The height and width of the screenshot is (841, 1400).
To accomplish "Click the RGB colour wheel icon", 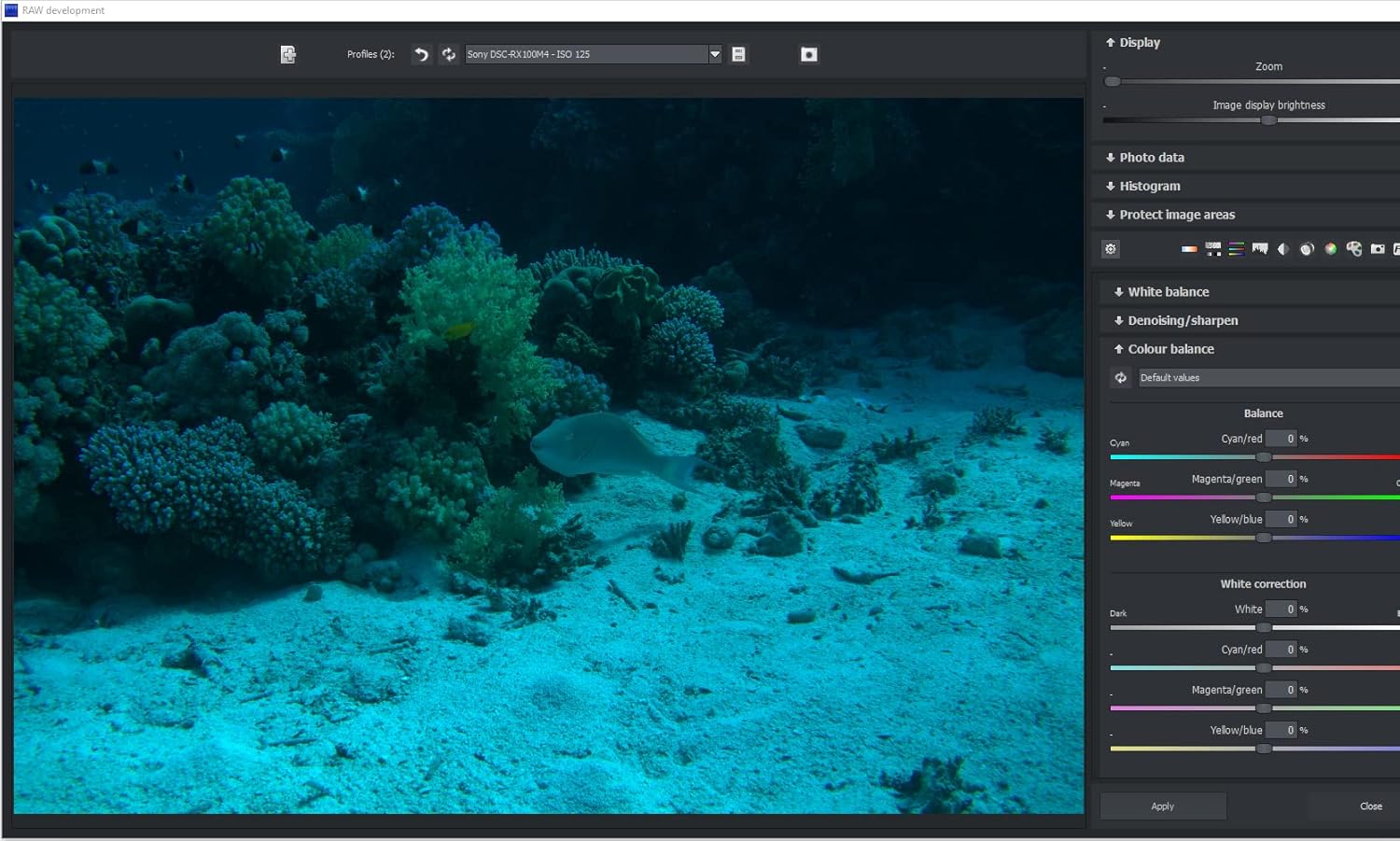I will (1330, 249).
